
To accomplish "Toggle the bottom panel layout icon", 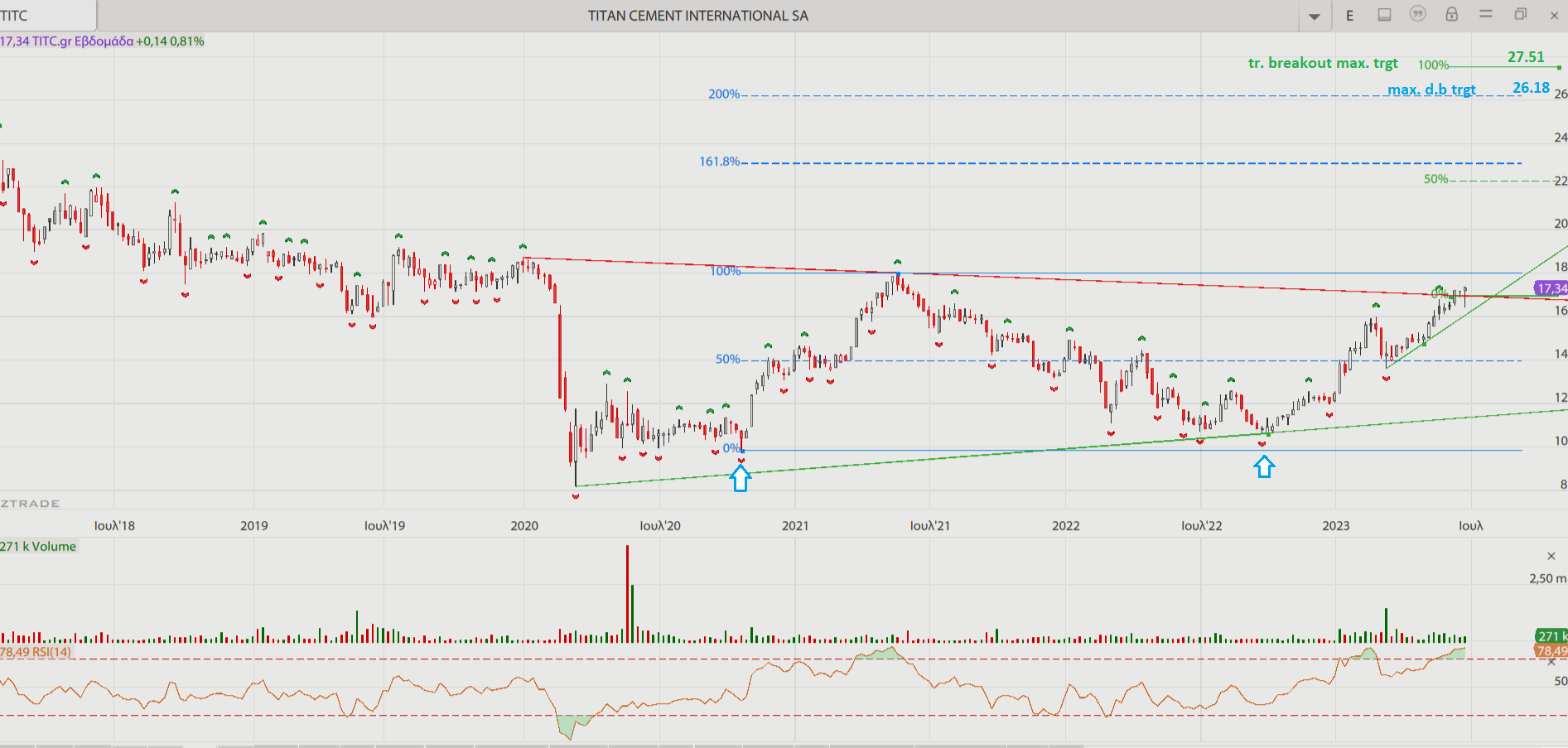I will coord(1384,15).
